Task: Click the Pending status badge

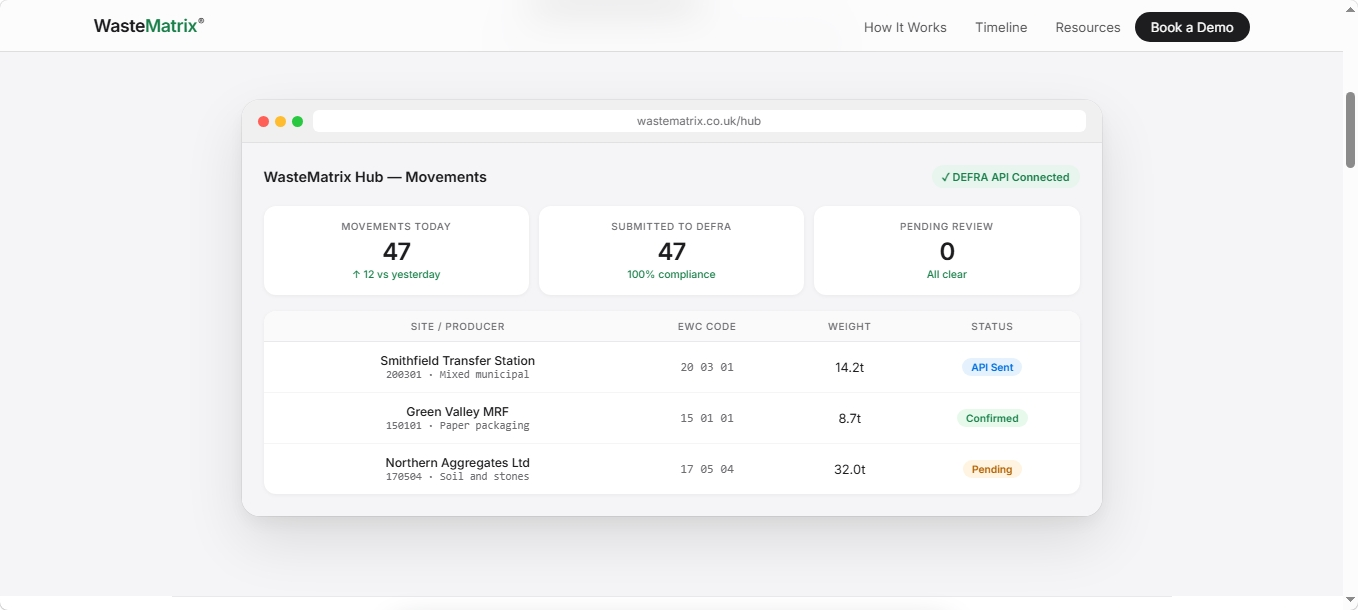Action: tap(992, 469)
